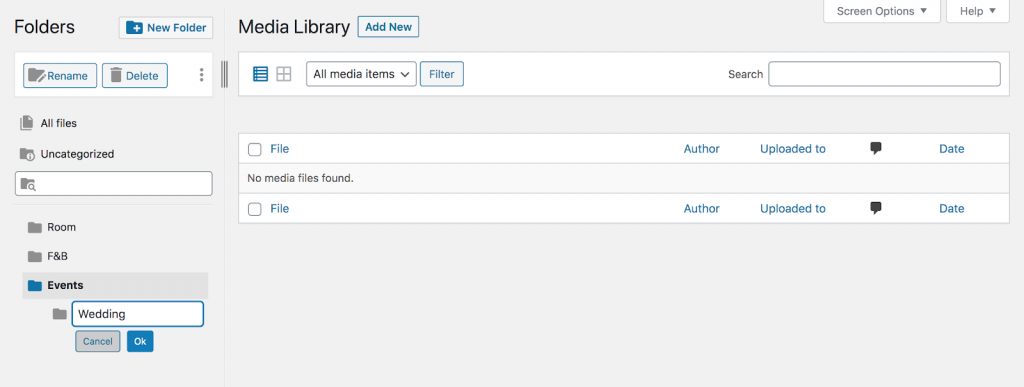Click the folder search magnifier icon
Image resolution: width=1024 pixels, height=387 pixels.
pyautogui.click(x=28, y=184)
